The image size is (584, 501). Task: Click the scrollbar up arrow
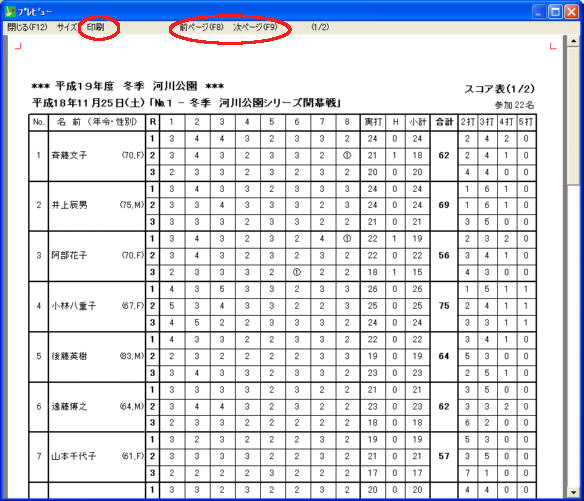(573, 41)
